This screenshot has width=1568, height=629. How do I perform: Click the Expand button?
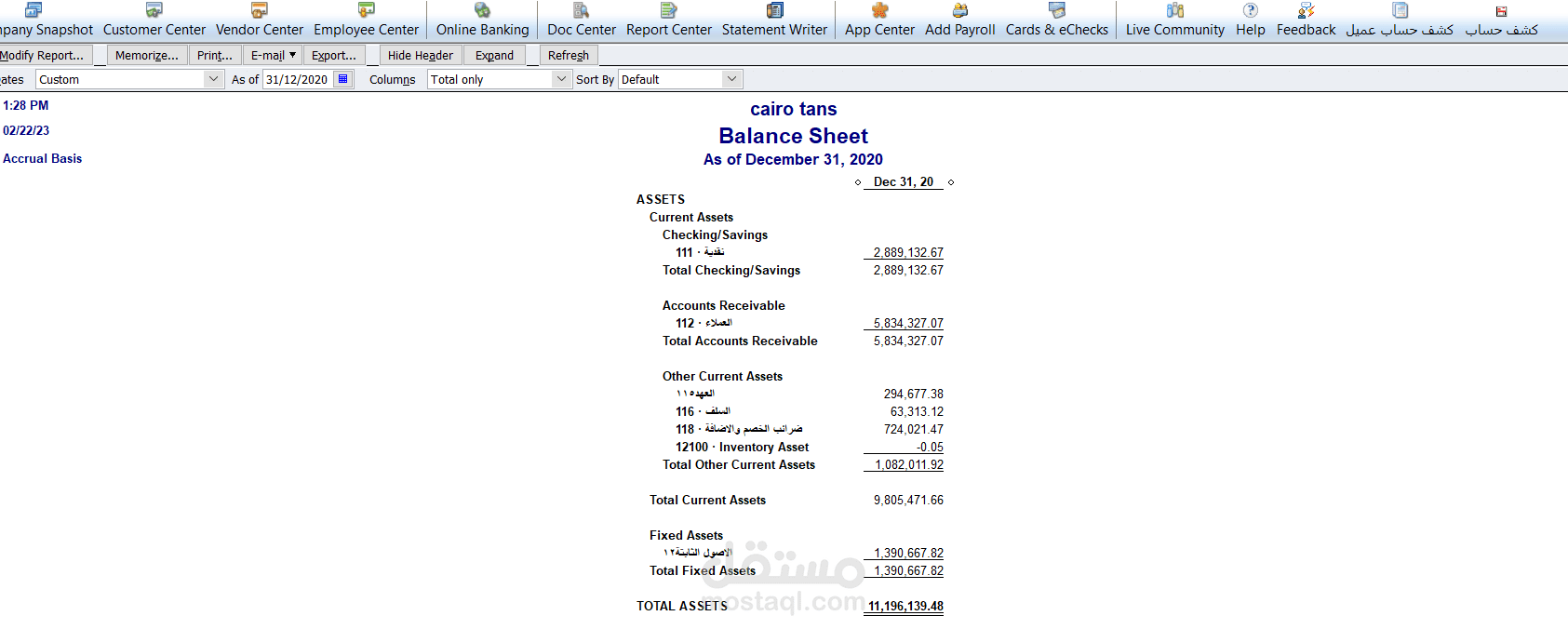pyautogui.click(x=494, y=56)
